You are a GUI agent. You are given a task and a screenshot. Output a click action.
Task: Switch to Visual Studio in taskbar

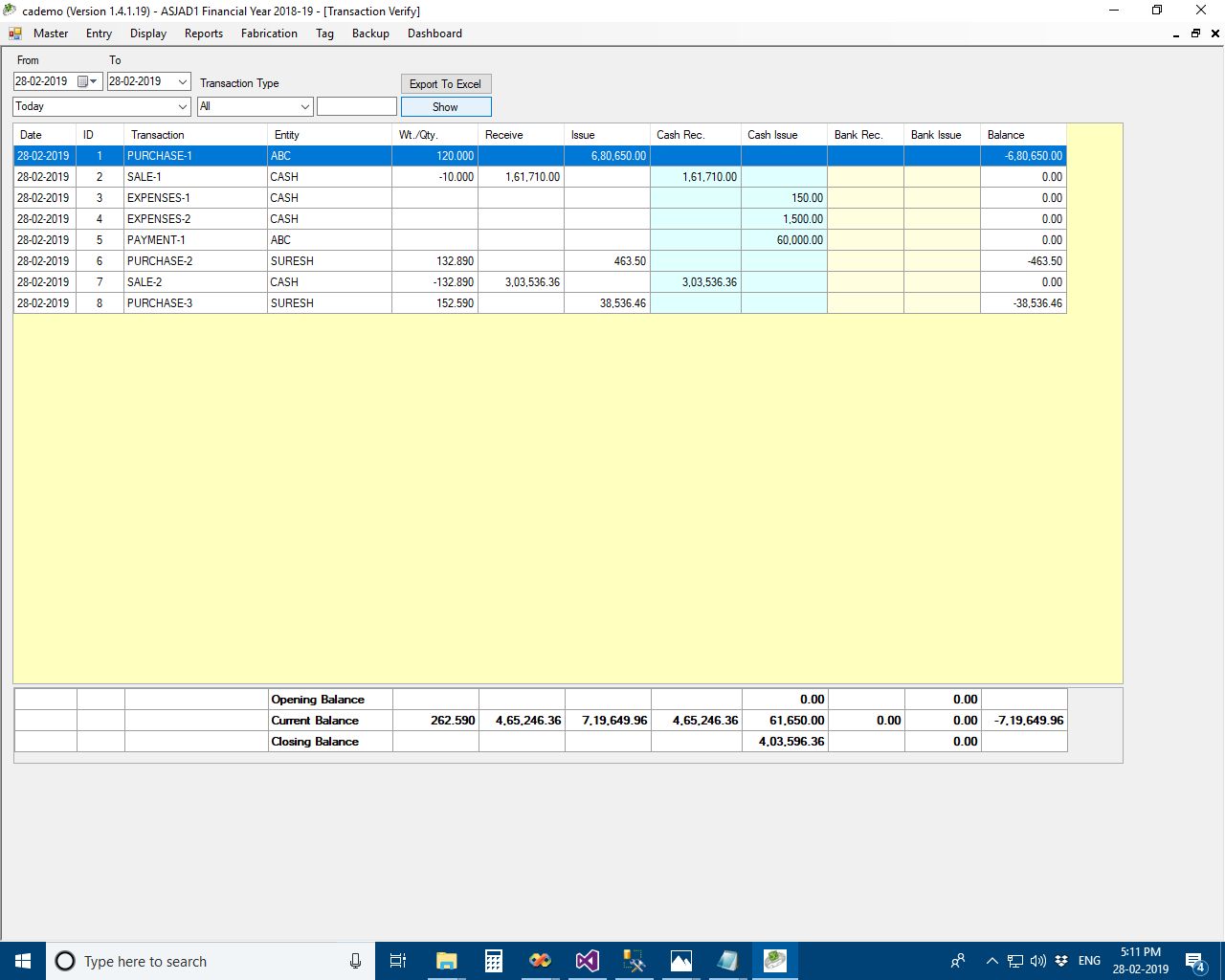(x=587, y=961)
